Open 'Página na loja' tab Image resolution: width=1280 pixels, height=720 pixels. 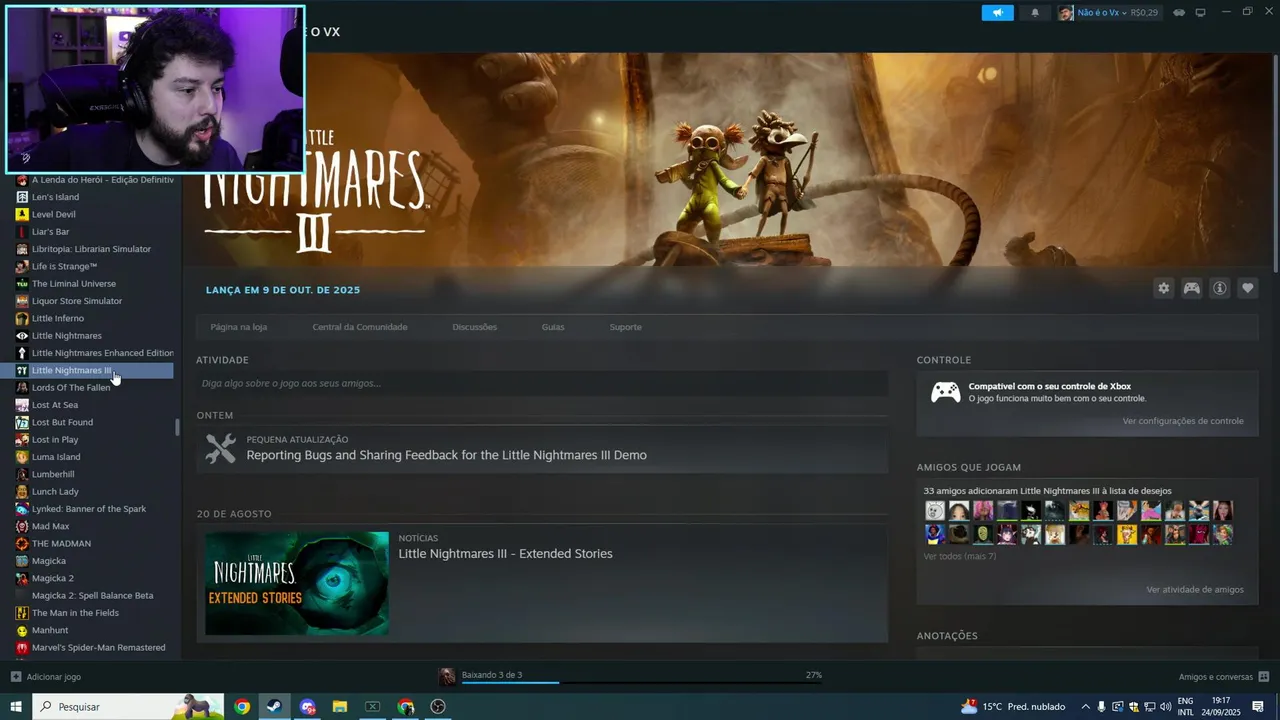238,327
